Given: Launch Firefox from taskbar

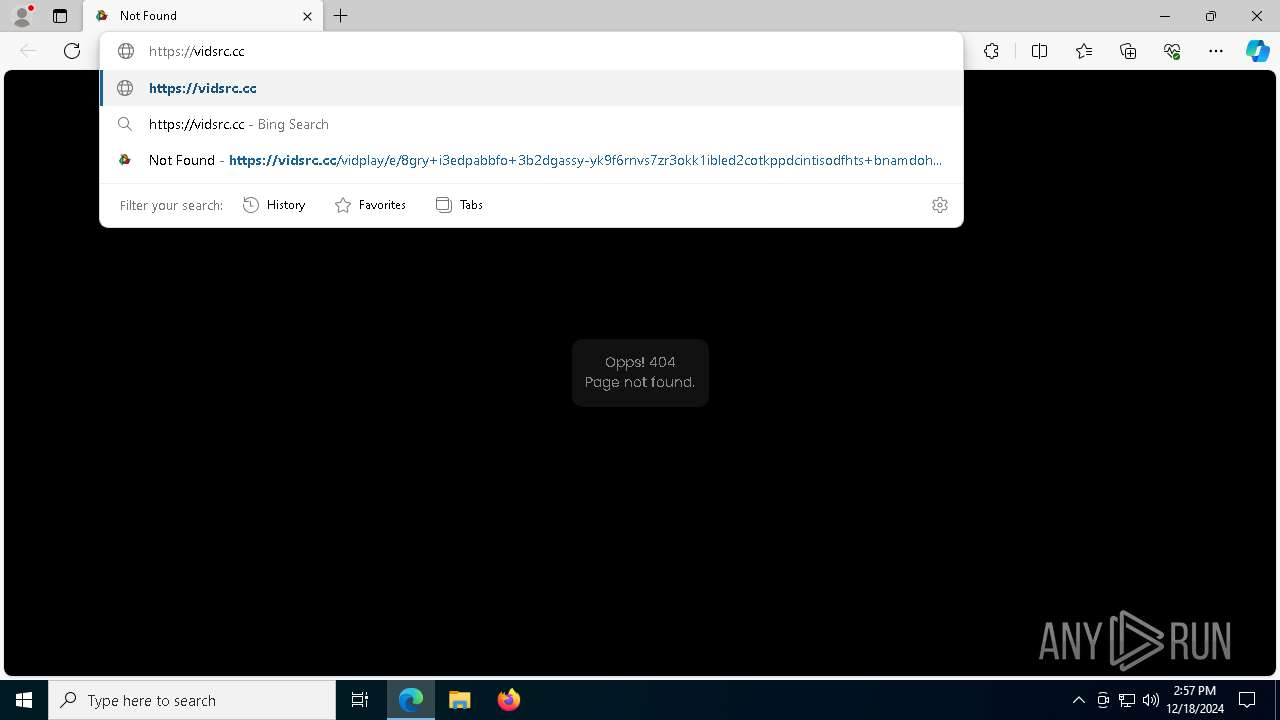Looking at the screenshot, I should [x=509, y=700].
